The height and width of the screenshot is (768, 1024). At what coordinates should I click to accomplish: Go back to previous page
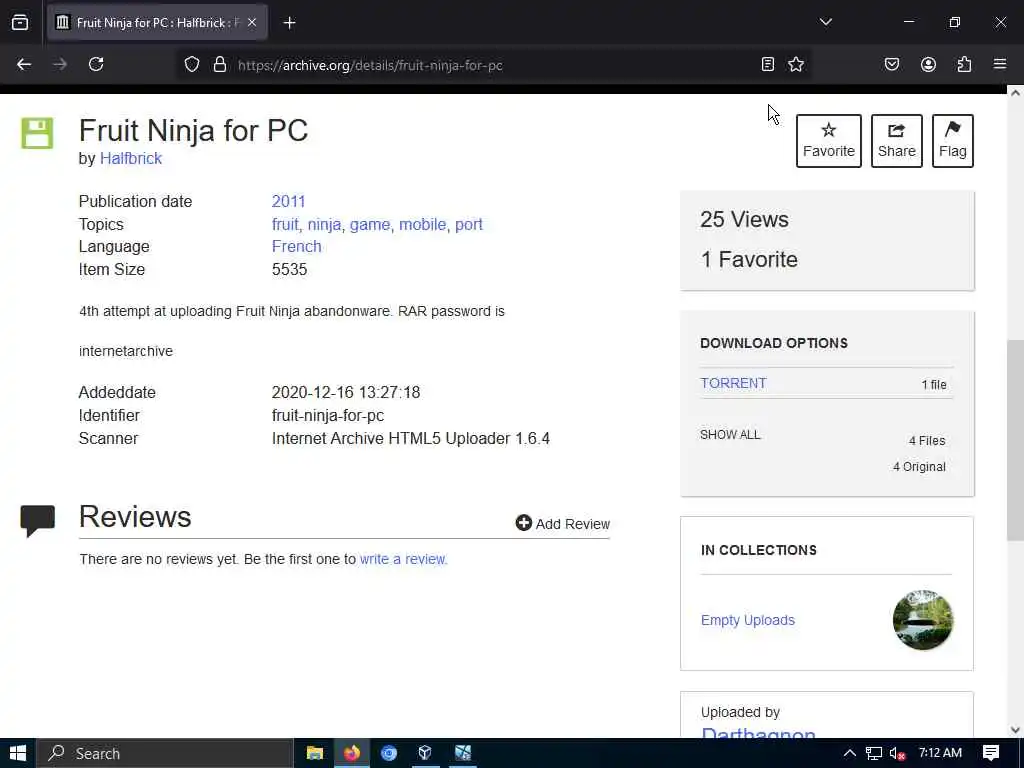(x=24, y=64)
